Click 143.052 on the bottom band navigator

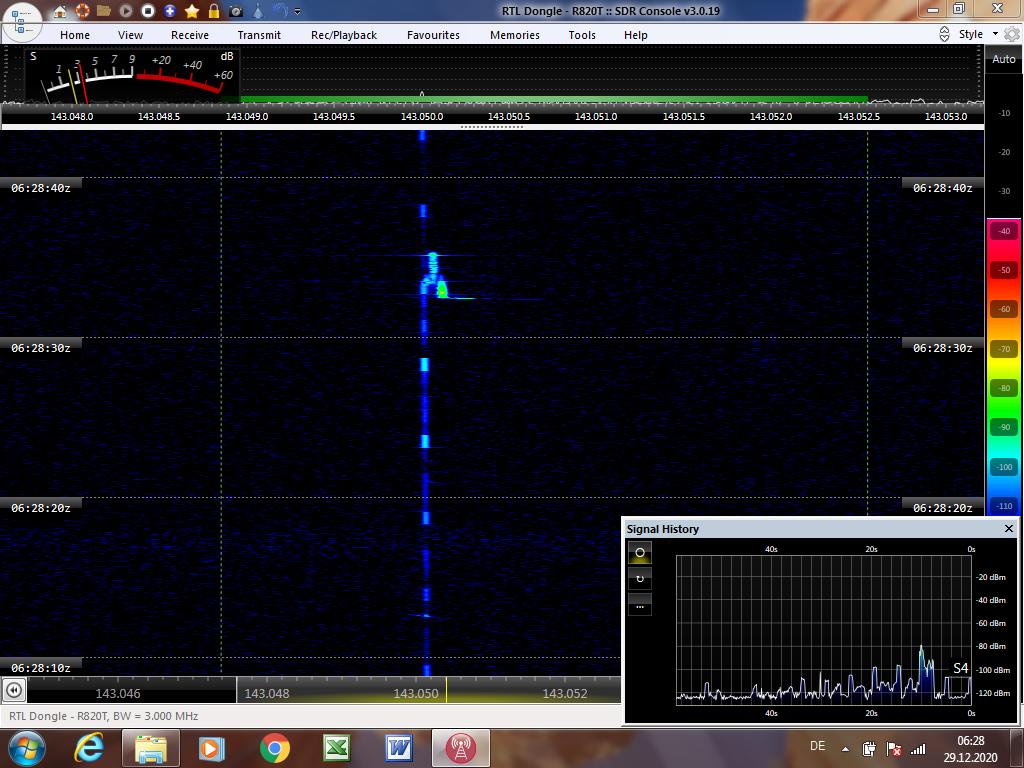tap(565, 694)
